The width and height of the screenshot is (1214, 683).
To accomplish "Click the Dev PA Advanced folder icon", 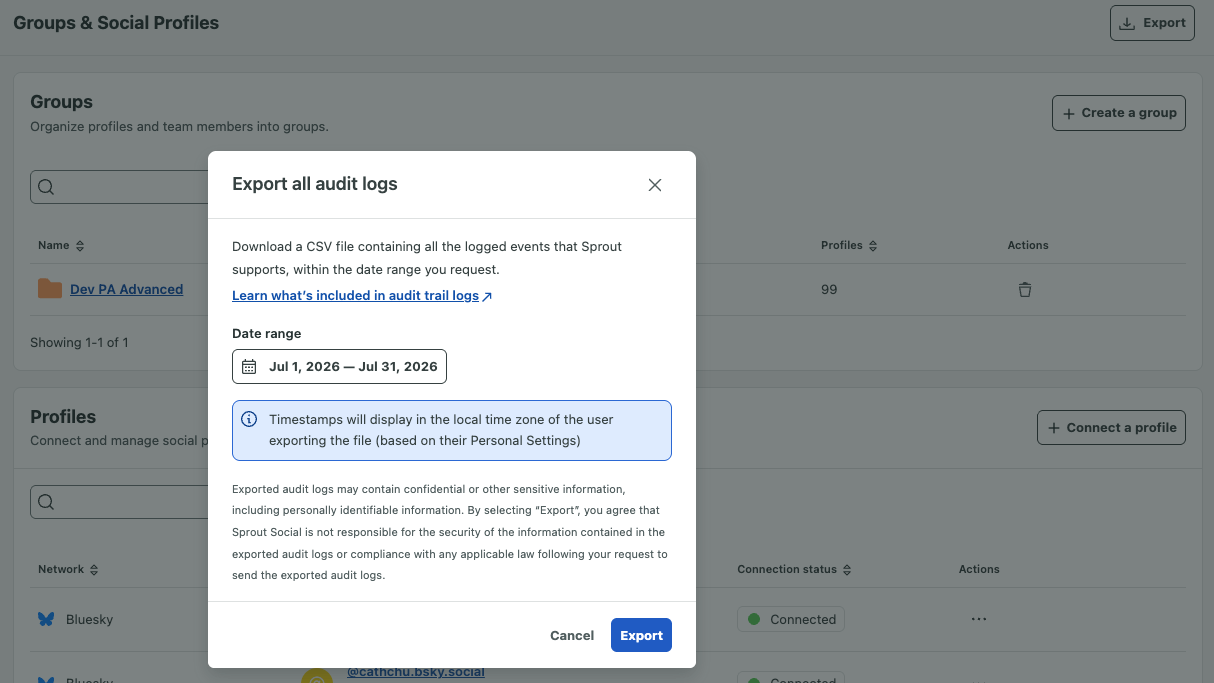I will click(50, 289).
